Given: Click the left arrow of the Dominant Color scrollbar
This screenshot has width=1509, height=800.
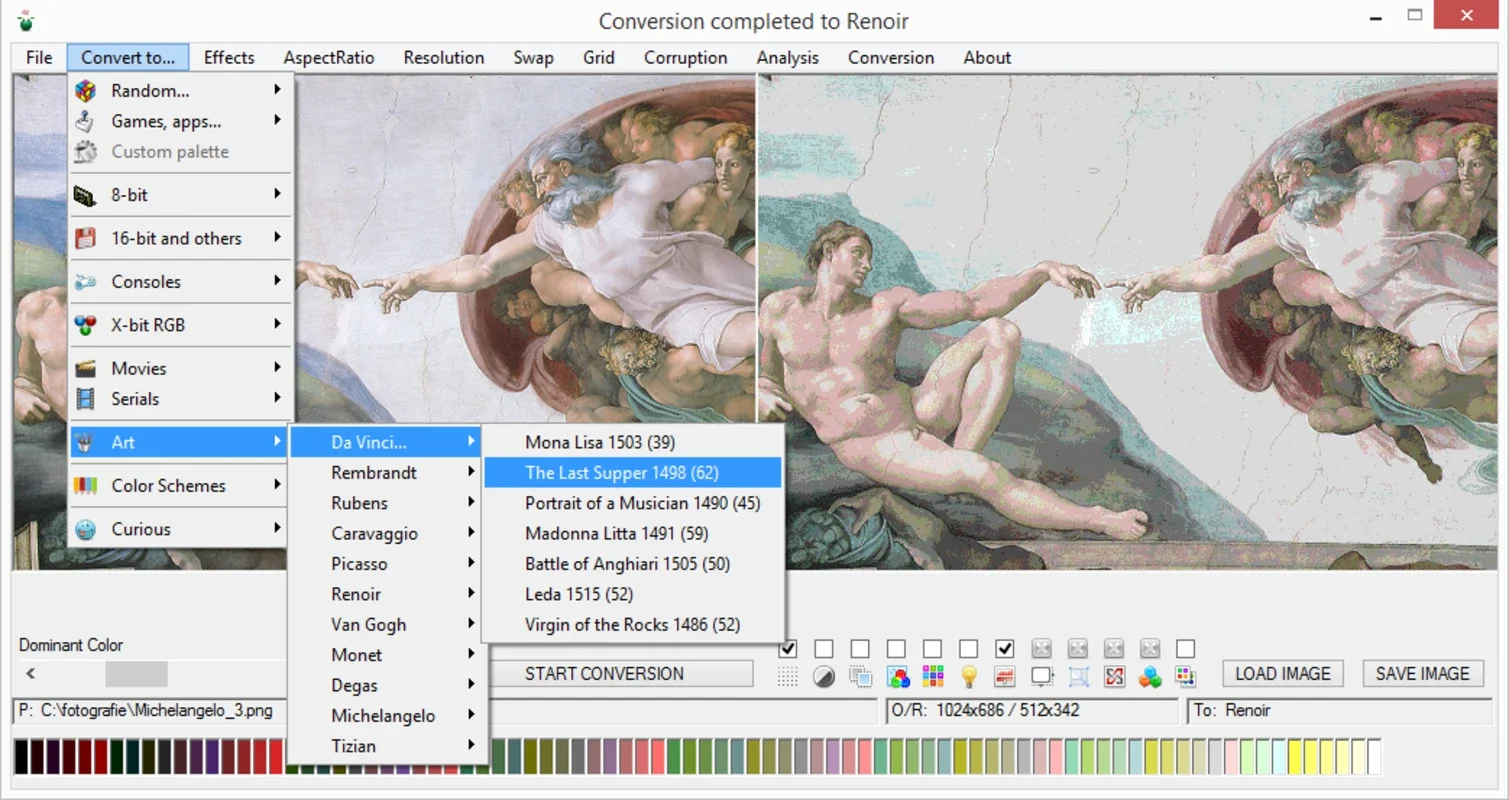Looking at the screenshot, I should 31,674.
